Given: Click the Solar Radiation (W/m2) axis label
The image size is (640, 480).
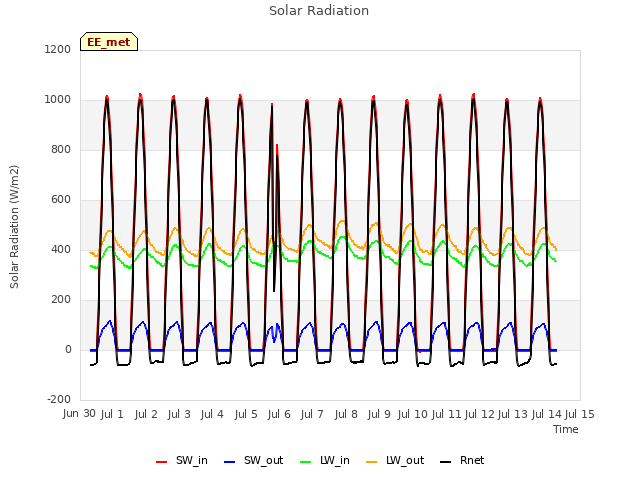Looking at the screenshot, I should click(x=14, y=227).
